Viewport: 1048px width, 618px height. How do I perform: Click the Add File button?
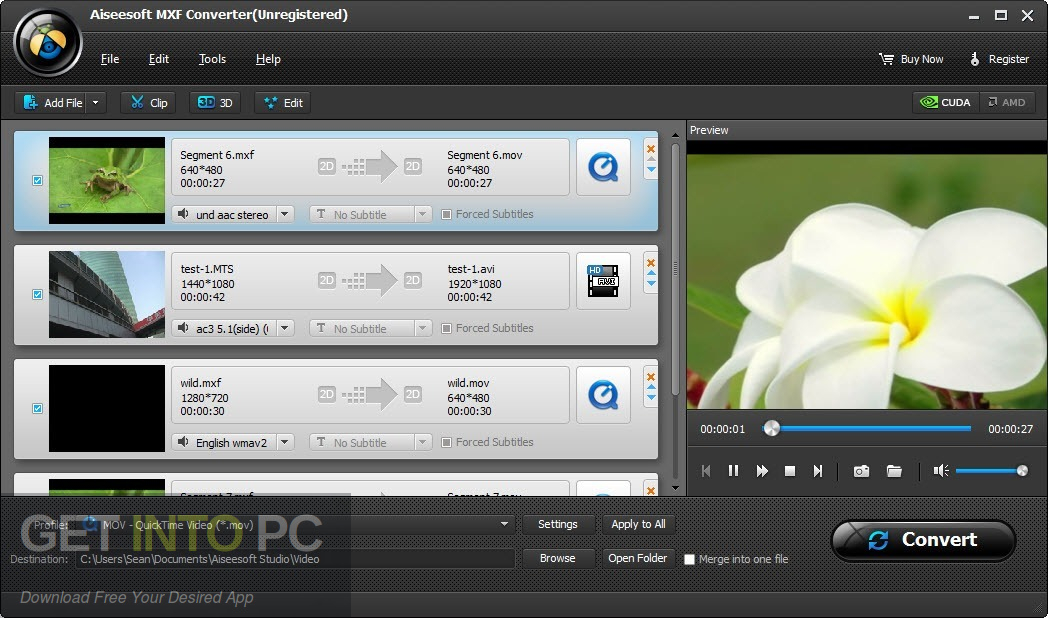click(52, 102)
